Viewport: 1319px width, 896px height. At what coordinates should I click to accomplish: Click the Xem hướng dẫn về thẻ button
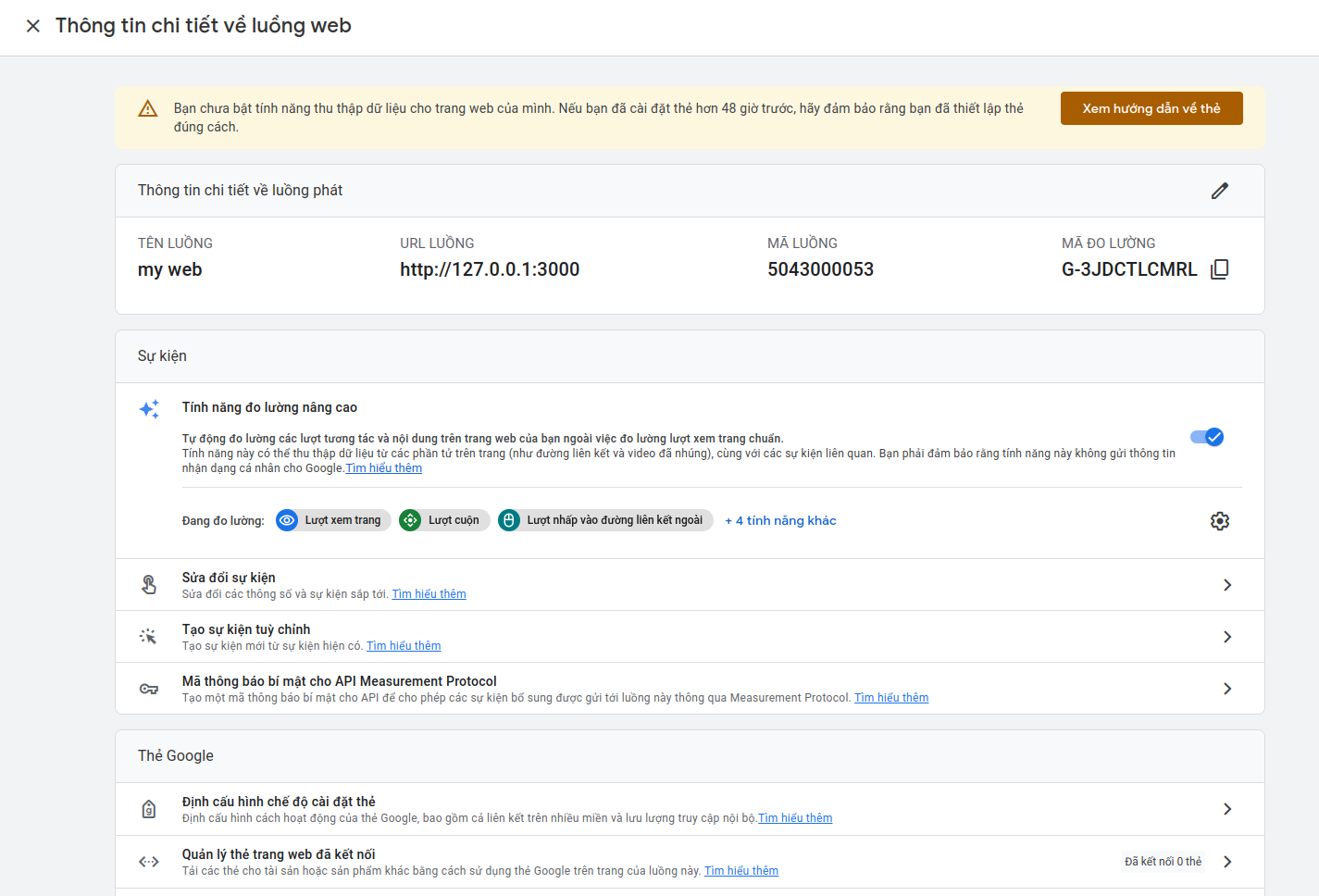[1151, 108]
